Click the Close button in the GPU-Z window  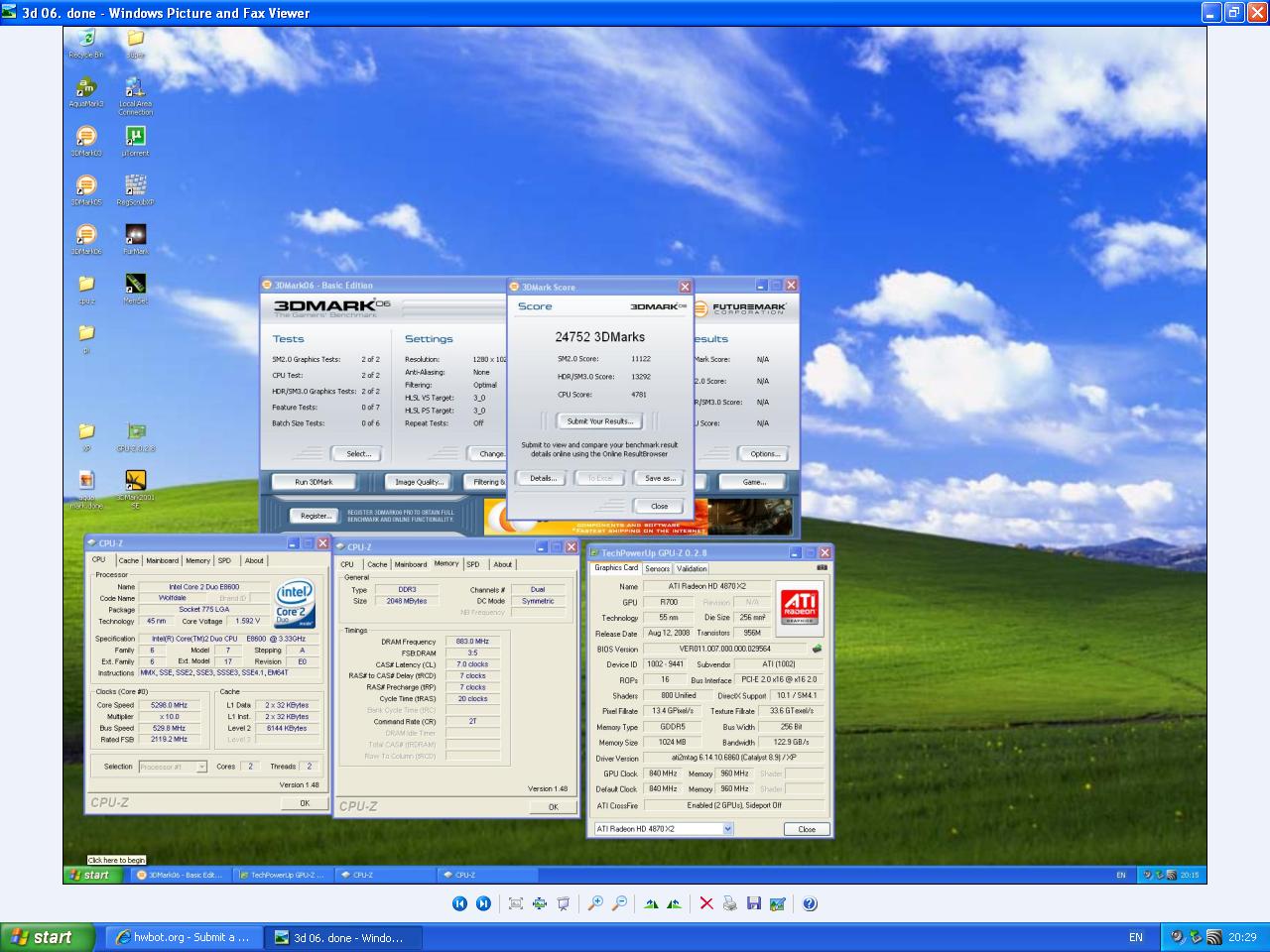807,829
